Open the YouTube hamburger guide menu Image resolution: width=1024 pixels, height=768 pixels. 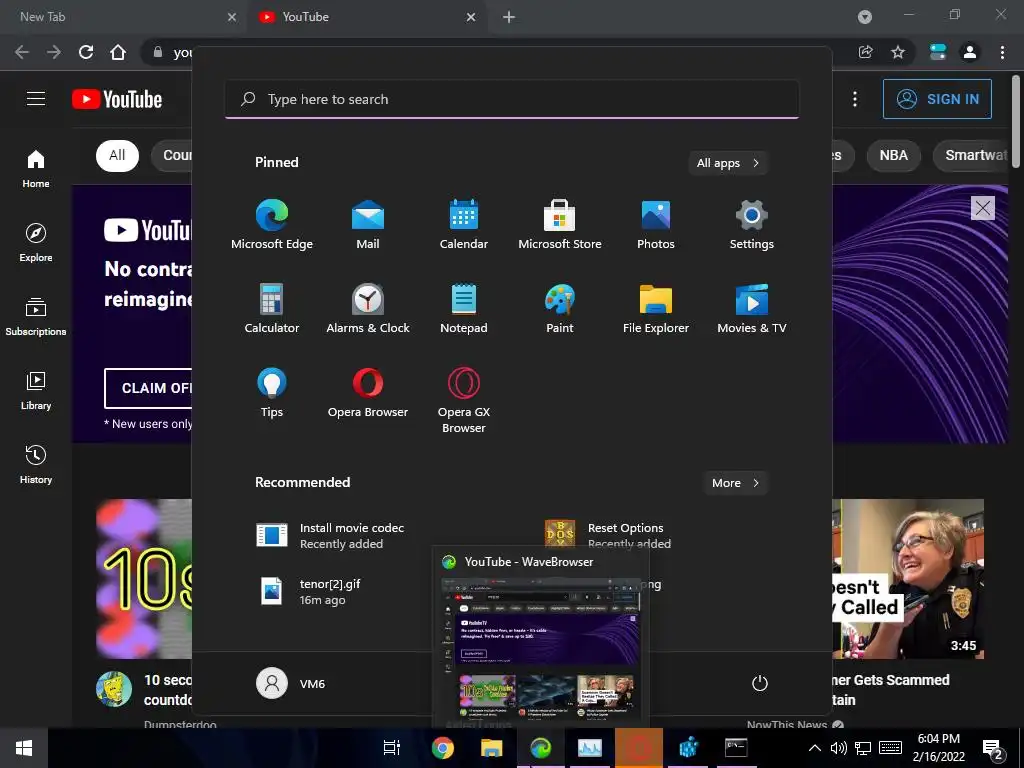[x=36, y=99]
